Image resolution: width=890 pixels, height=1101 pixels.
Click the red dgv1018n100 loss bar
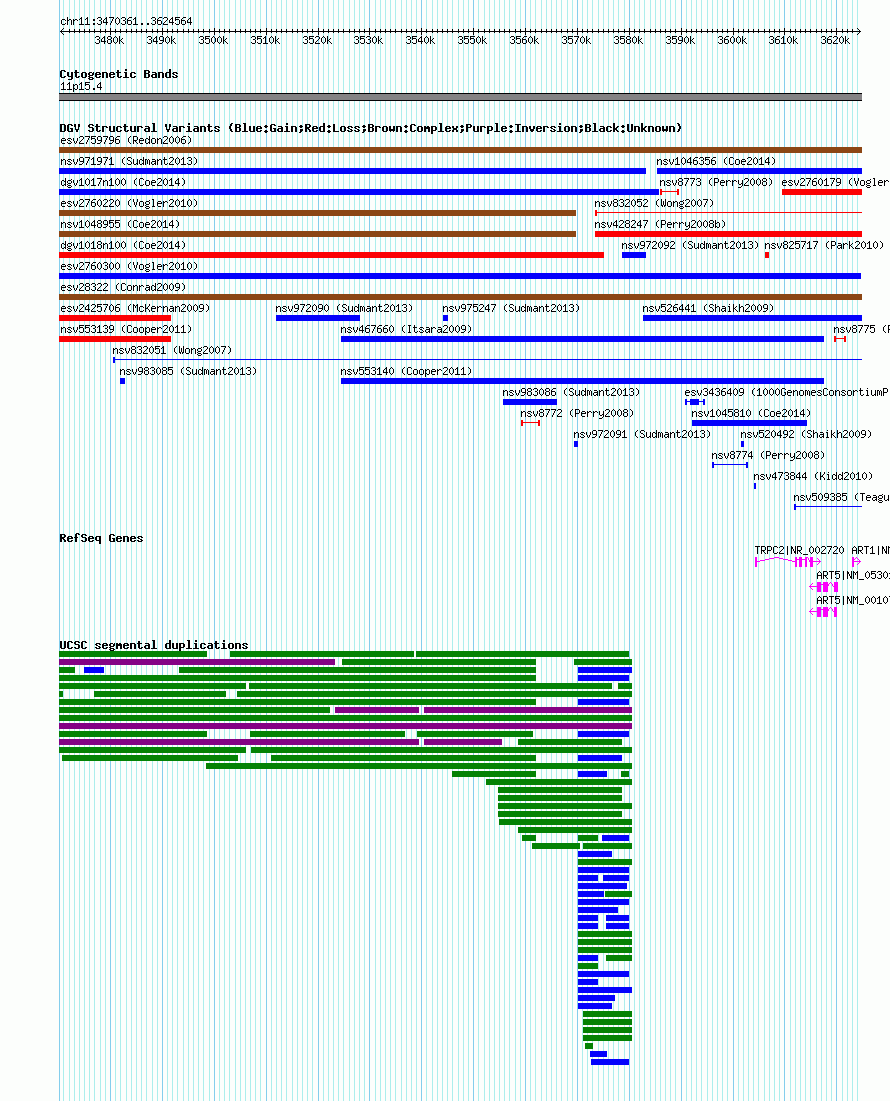(331, 256)
